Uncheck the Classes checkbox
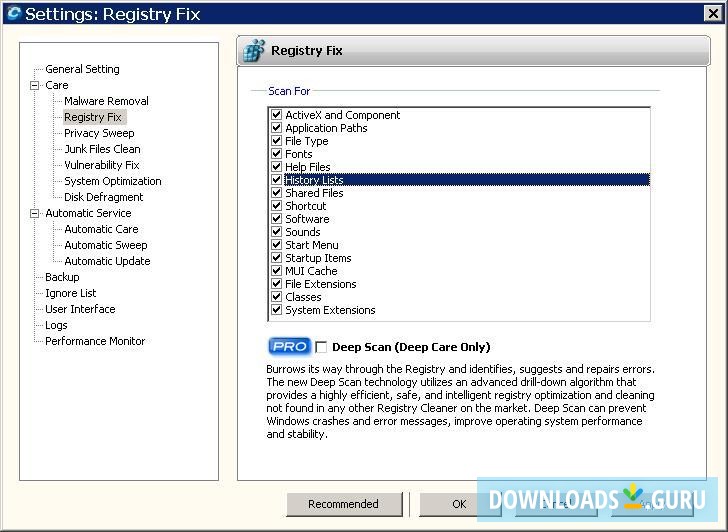 click(x=277, y=296)
